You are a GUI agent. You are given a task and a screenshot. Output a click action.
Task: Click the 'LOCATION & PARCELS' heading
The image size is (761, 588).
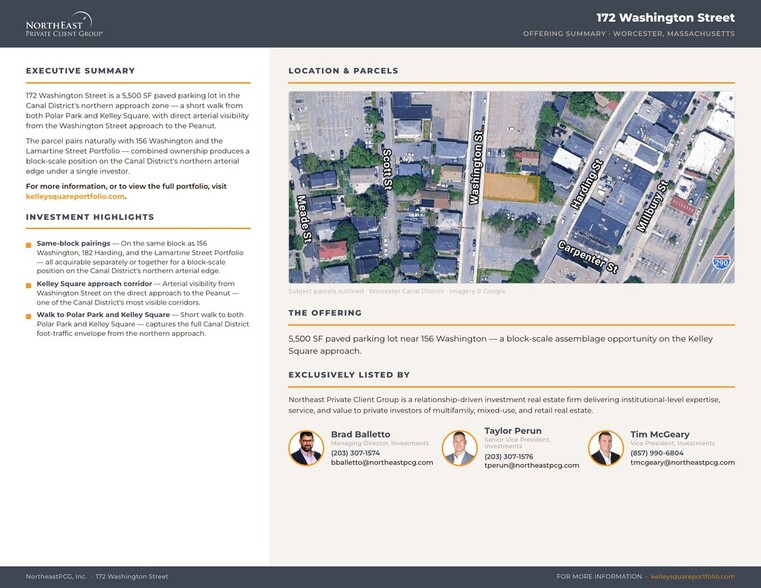click(x=343, y=71)
